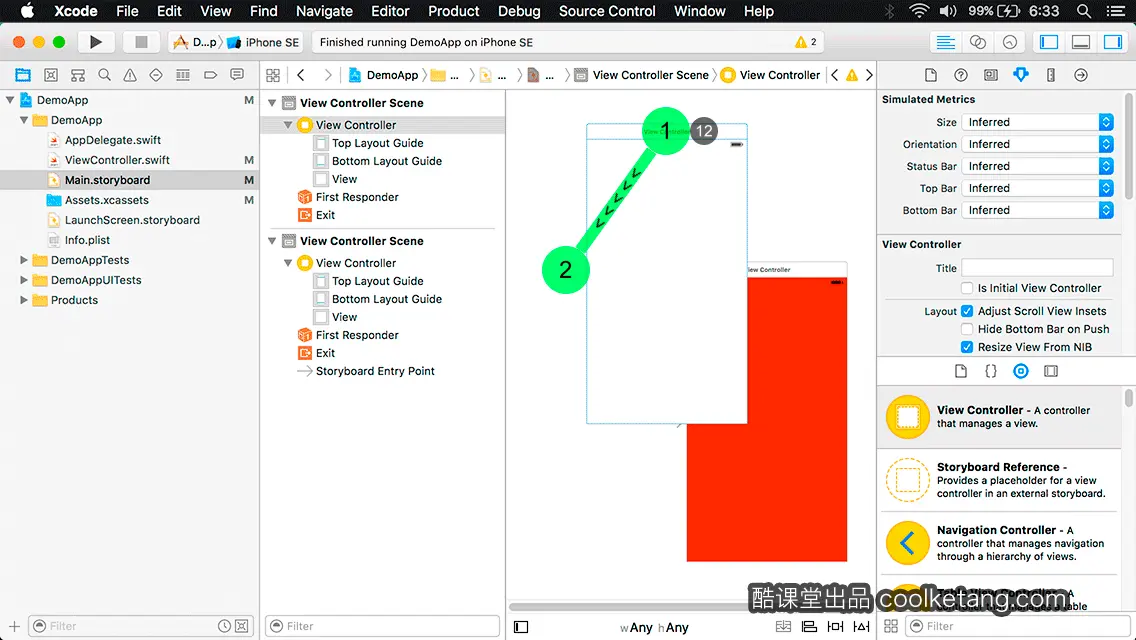Open Resolve Auto Layout Issues

click(861, 627)
